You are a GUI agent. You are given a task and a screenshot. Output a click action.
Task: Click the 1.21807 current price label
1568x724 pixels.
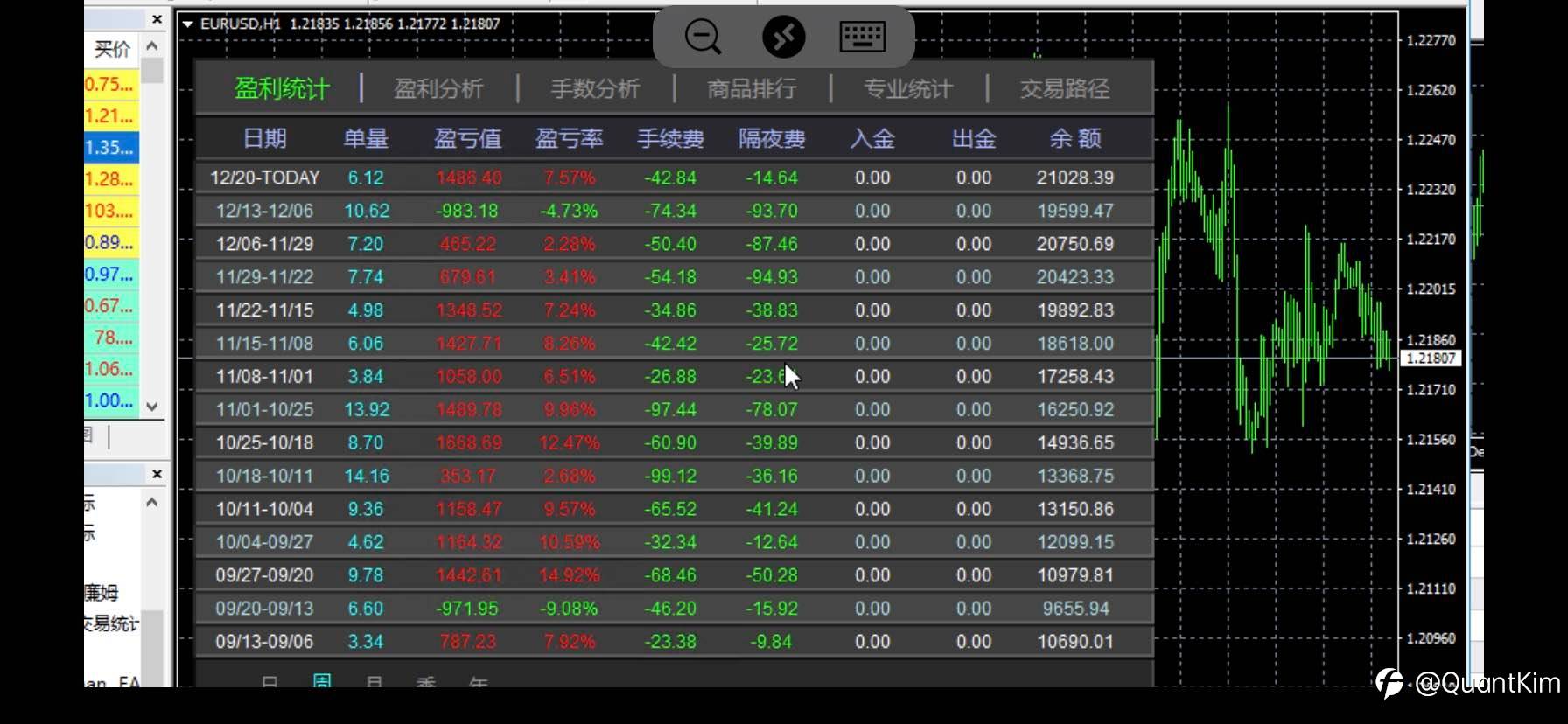(1431, 359)
